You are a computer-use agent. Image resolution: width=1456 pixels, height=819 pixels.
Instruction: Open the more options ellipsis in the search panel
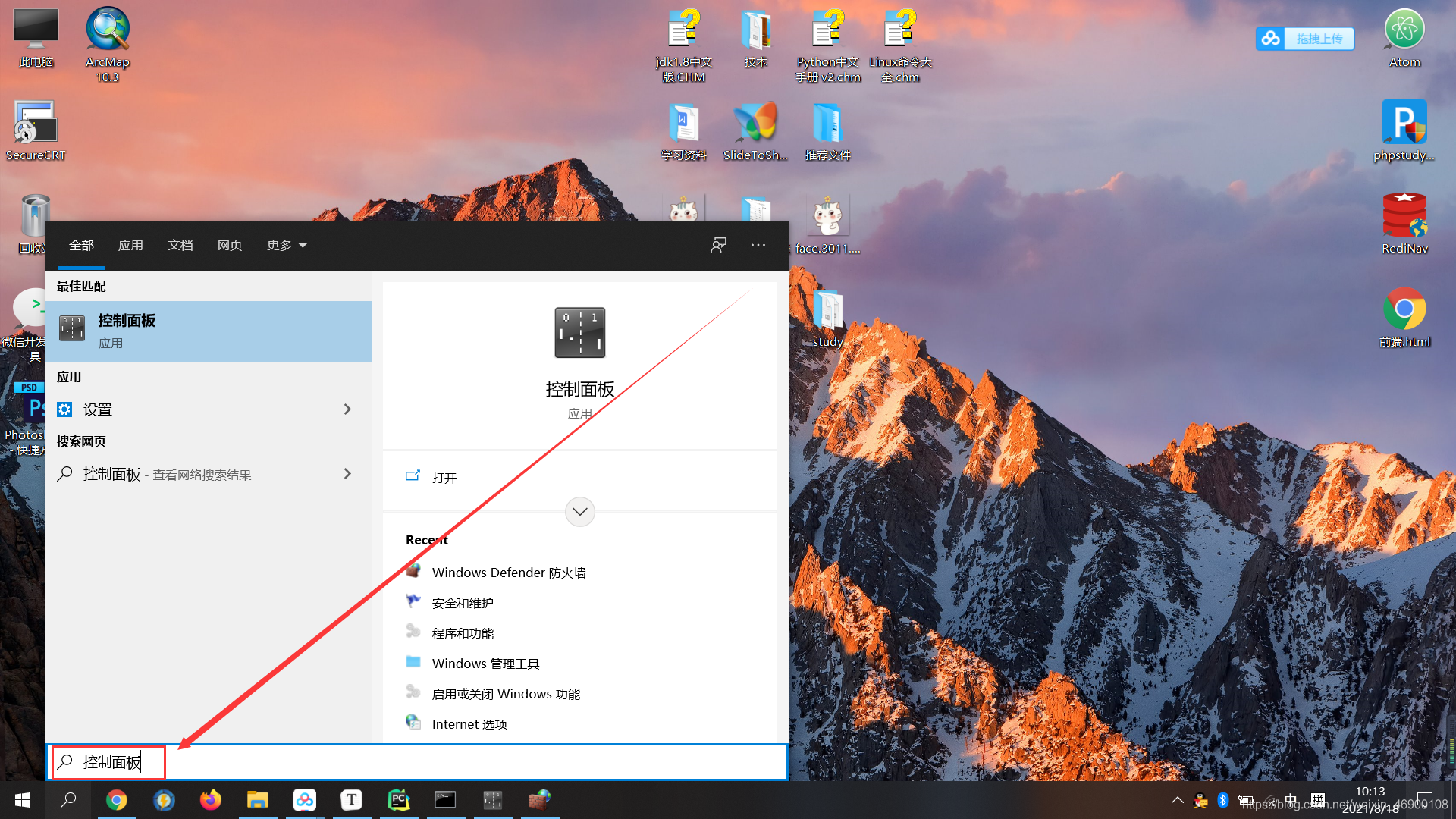click(x=758, y=245)
